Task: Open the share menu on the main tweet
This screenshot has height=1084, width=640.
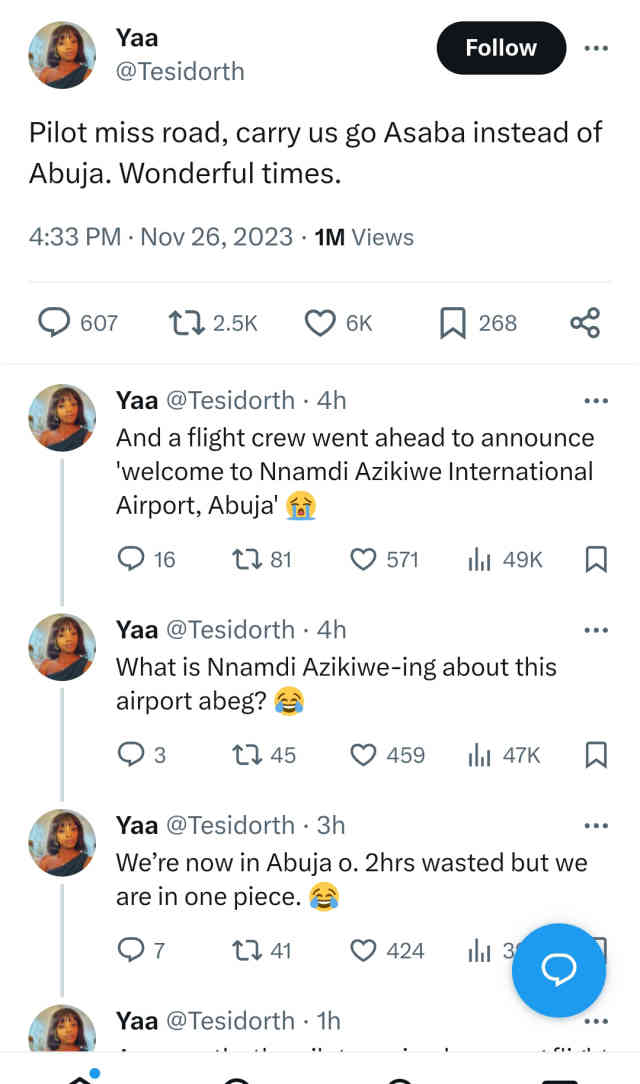Action: (x=585, y=322)
